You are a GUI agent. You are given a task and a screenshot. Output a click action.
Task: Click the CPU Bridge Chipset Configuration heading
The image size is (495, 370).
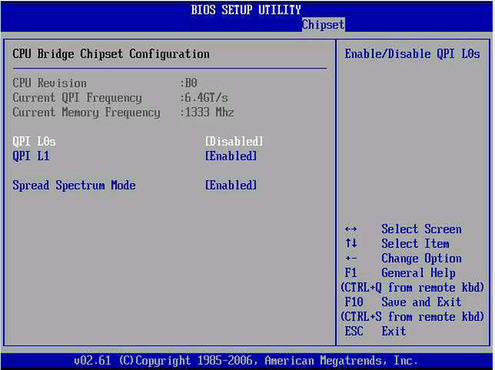click(x=111, y=54)
